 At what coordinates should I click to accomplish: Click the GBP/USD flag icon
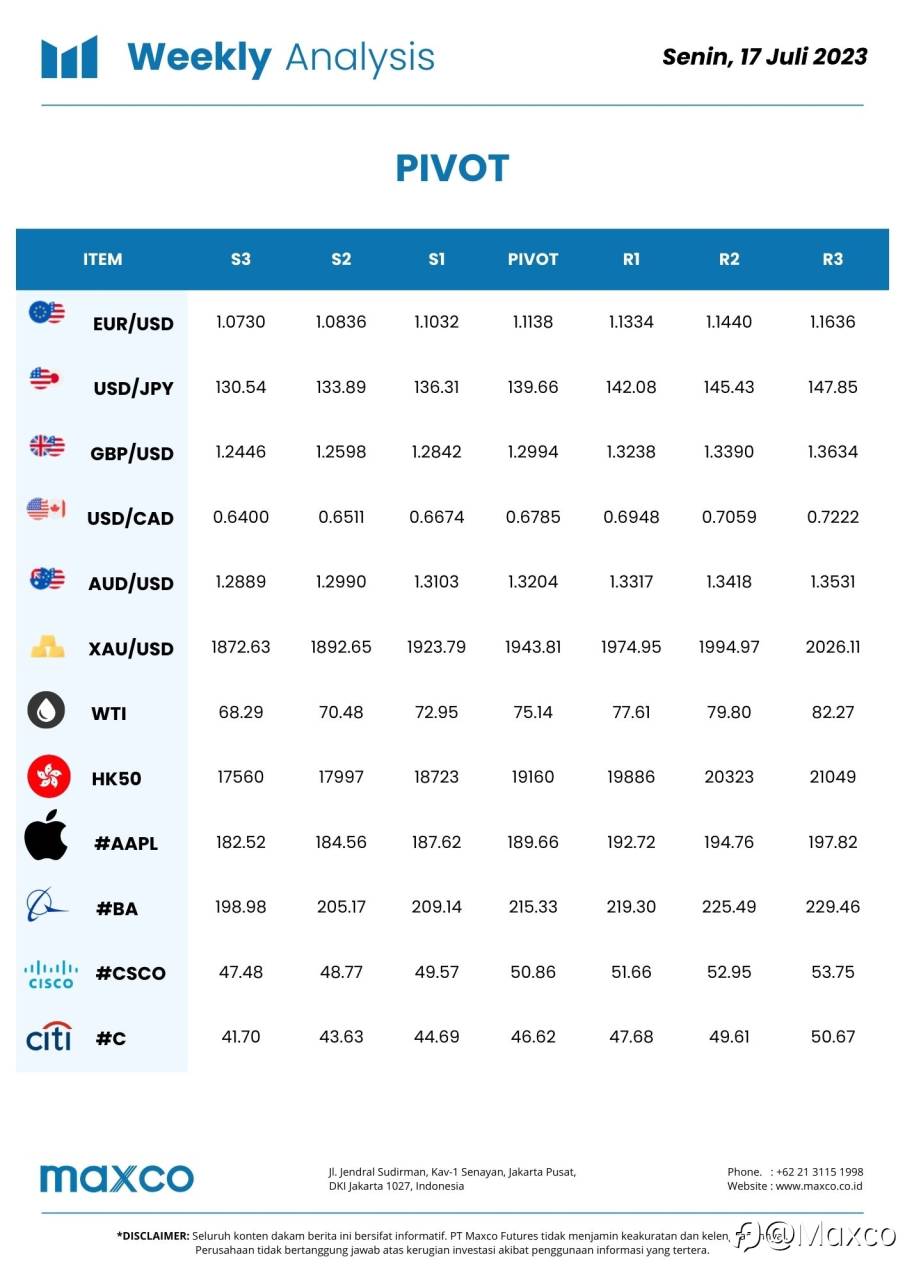pyautogui.click(x=46, y=446)
